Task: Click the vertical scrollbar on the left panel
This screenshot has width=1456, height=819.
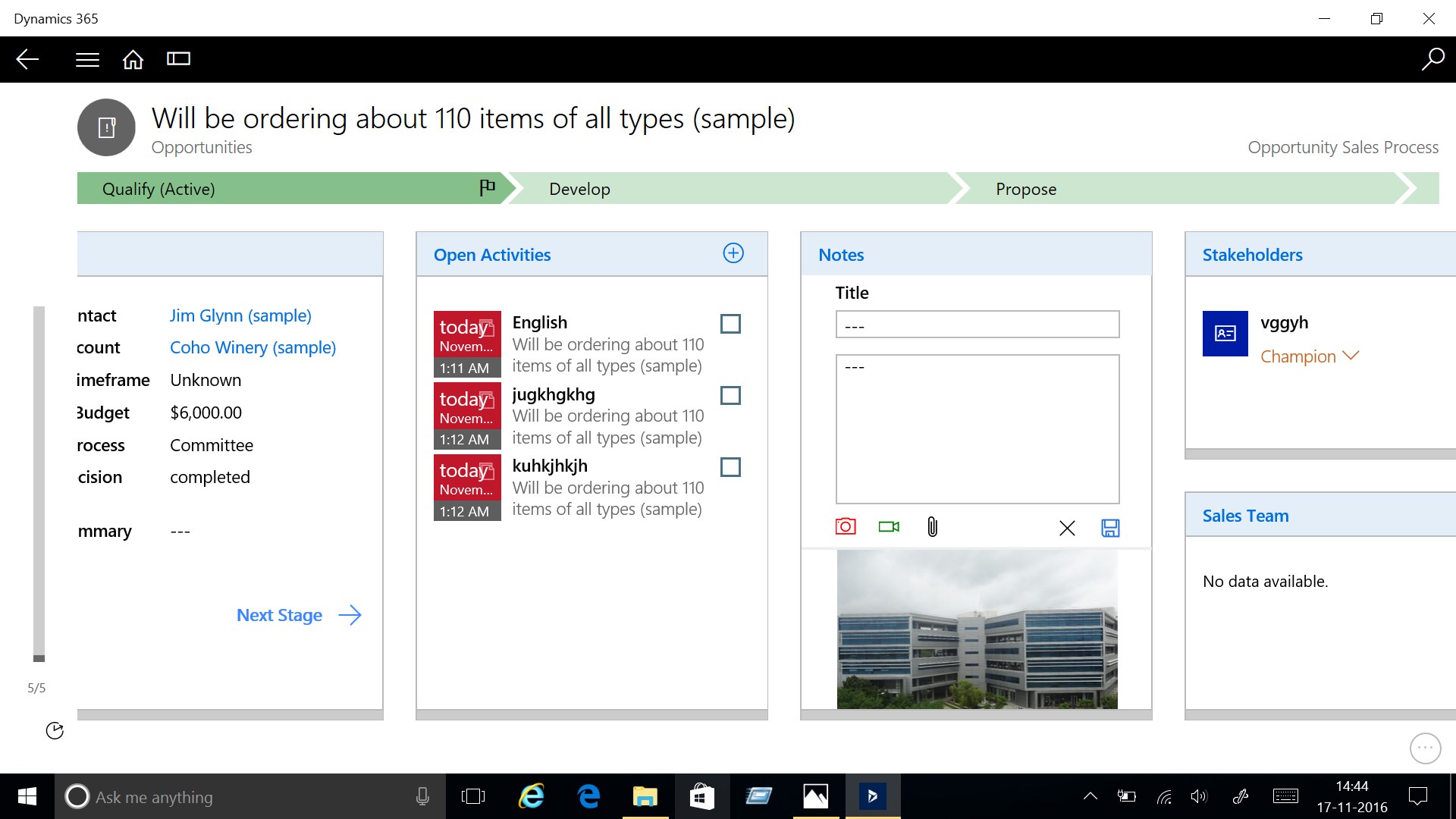Action: coord(39,482)
